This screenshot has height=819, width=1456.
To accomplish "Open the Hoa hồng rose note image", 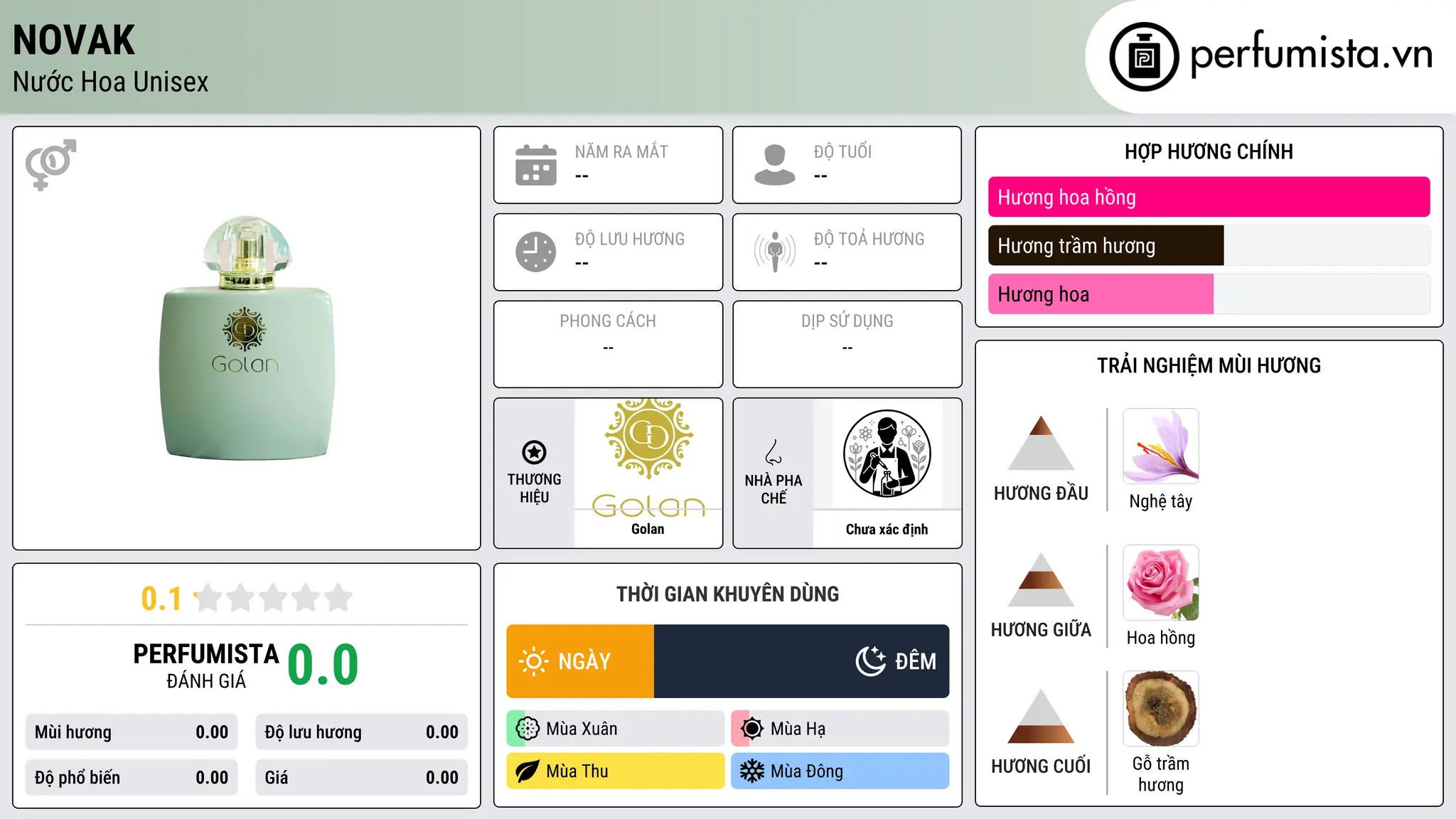I will click(1161, 583).
